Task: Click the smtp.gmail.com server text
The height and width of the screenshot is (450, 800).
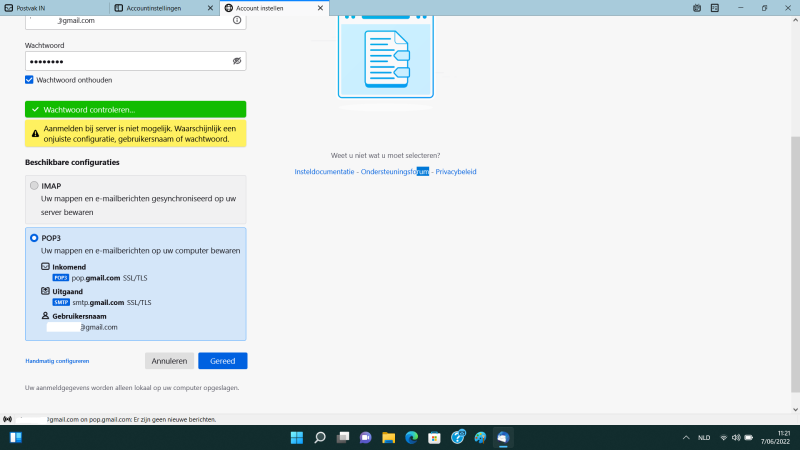Action: click(x=98, y=303)
